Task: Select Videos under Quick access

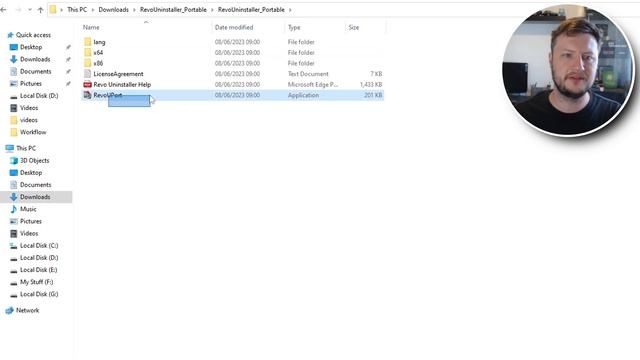Action: coord(29,108)
